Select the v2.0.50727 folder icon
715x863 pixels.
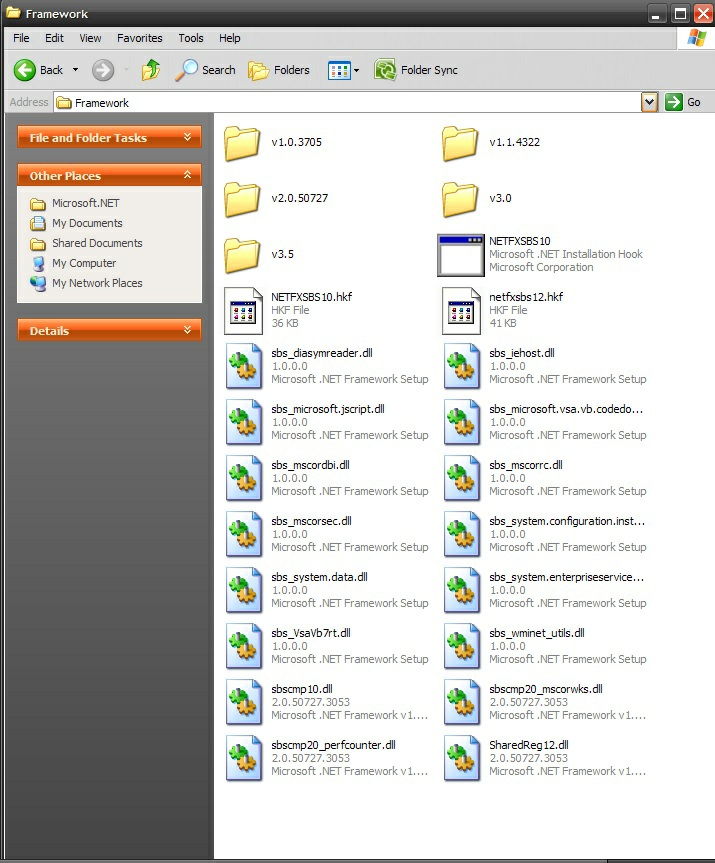(242, 199)
